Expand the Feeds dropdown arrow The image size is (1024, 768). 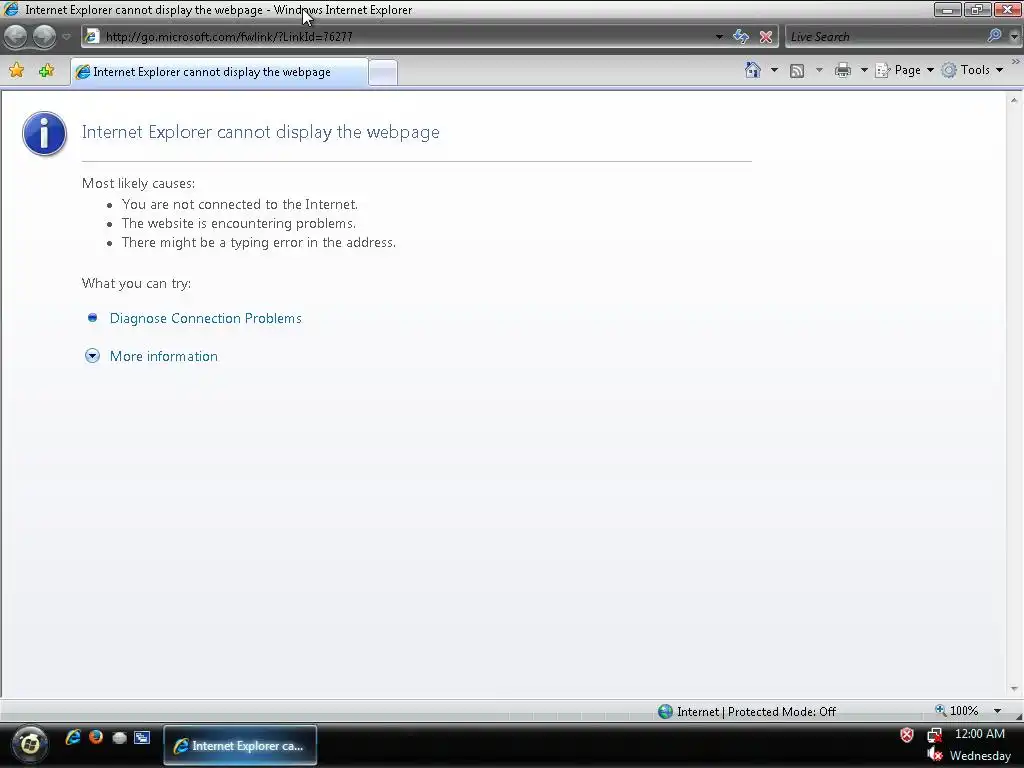point(819,70)
